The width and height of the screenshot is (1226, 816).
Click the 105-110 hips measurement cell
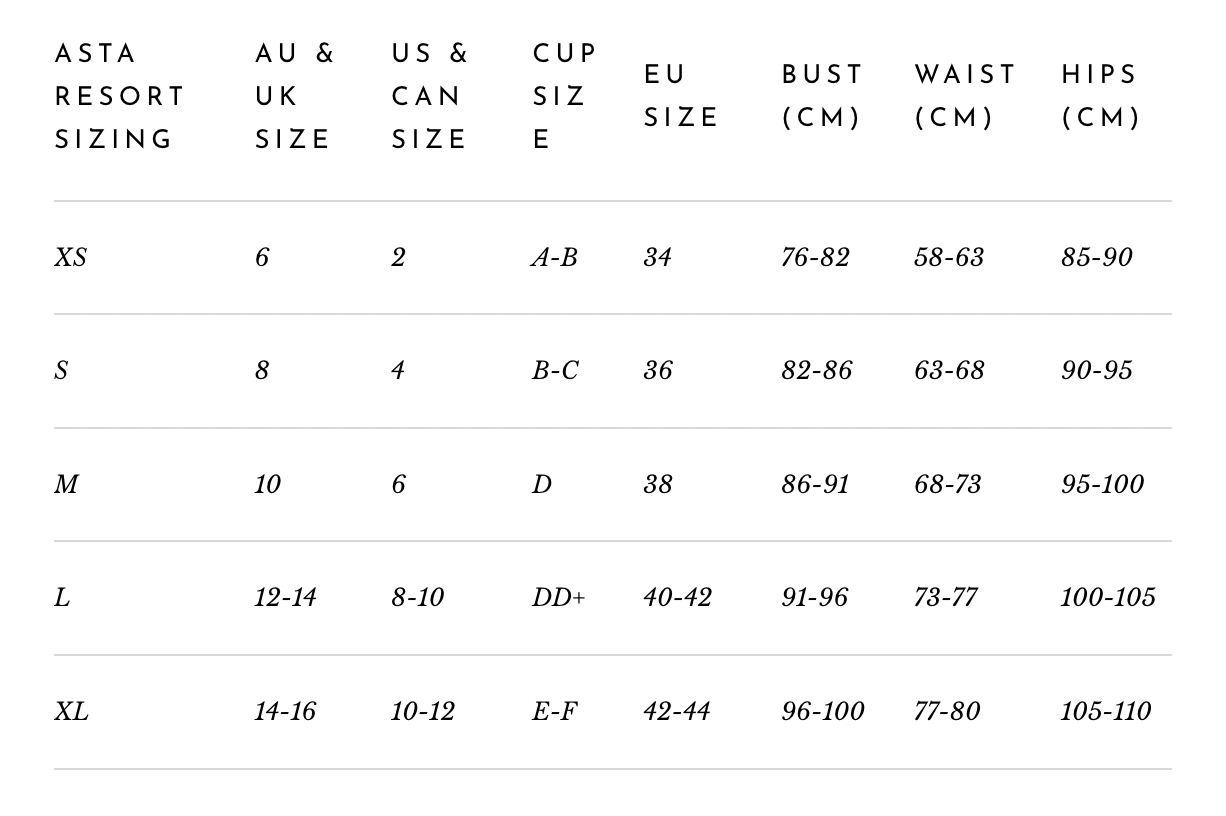1106,712
